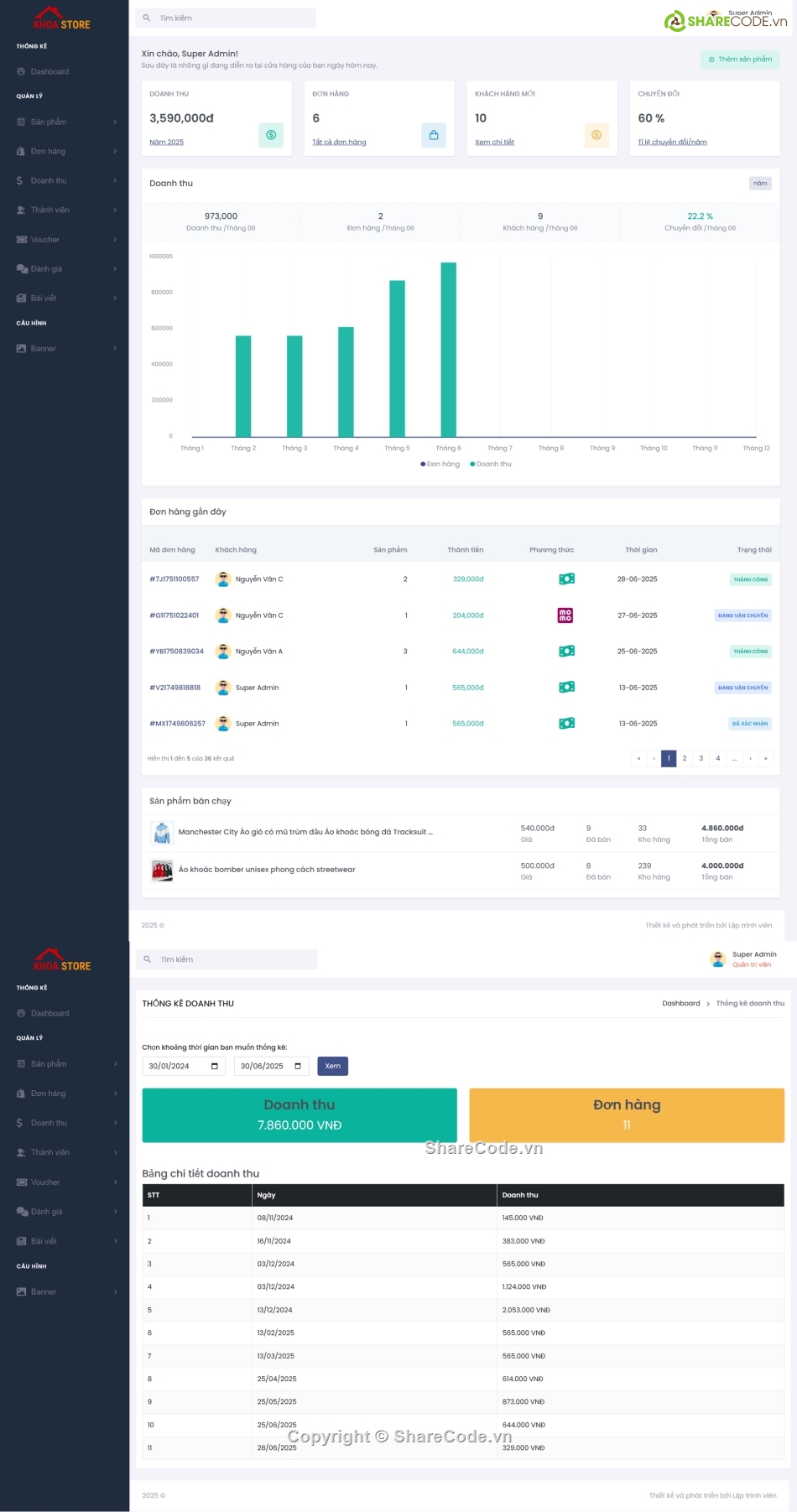This screenshot has width=797, height=1512.
Task: Expand the Sản phẩm chevron in the dashboard page sidebar
Action: (x=115, y=122)
